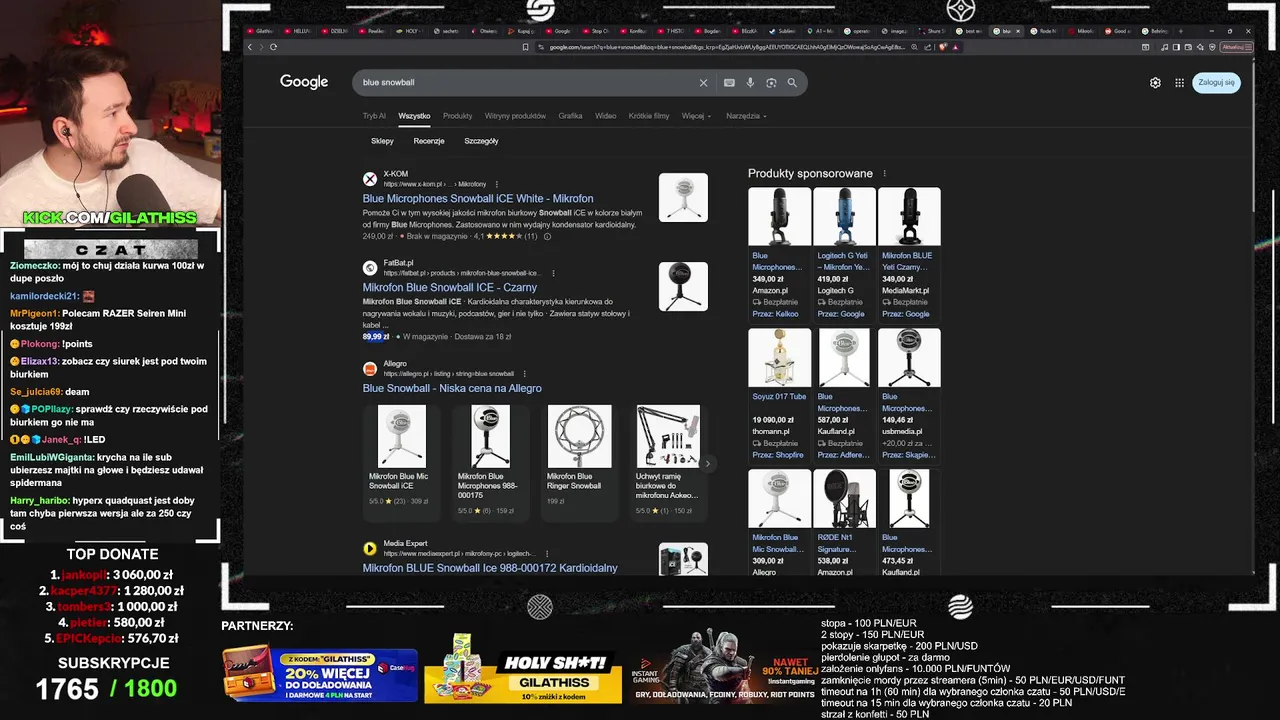Image resolution: width=1280 pixels, height=720 pixels.
Task: Open sponsored Soyuz 017 Tube product
Action: tap(779, 394)
